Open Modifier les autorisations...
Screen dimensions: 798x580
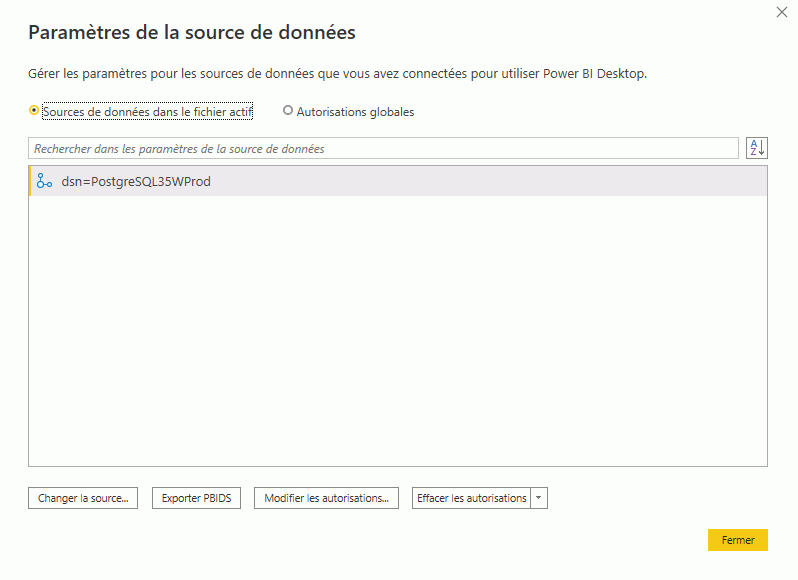326,498
